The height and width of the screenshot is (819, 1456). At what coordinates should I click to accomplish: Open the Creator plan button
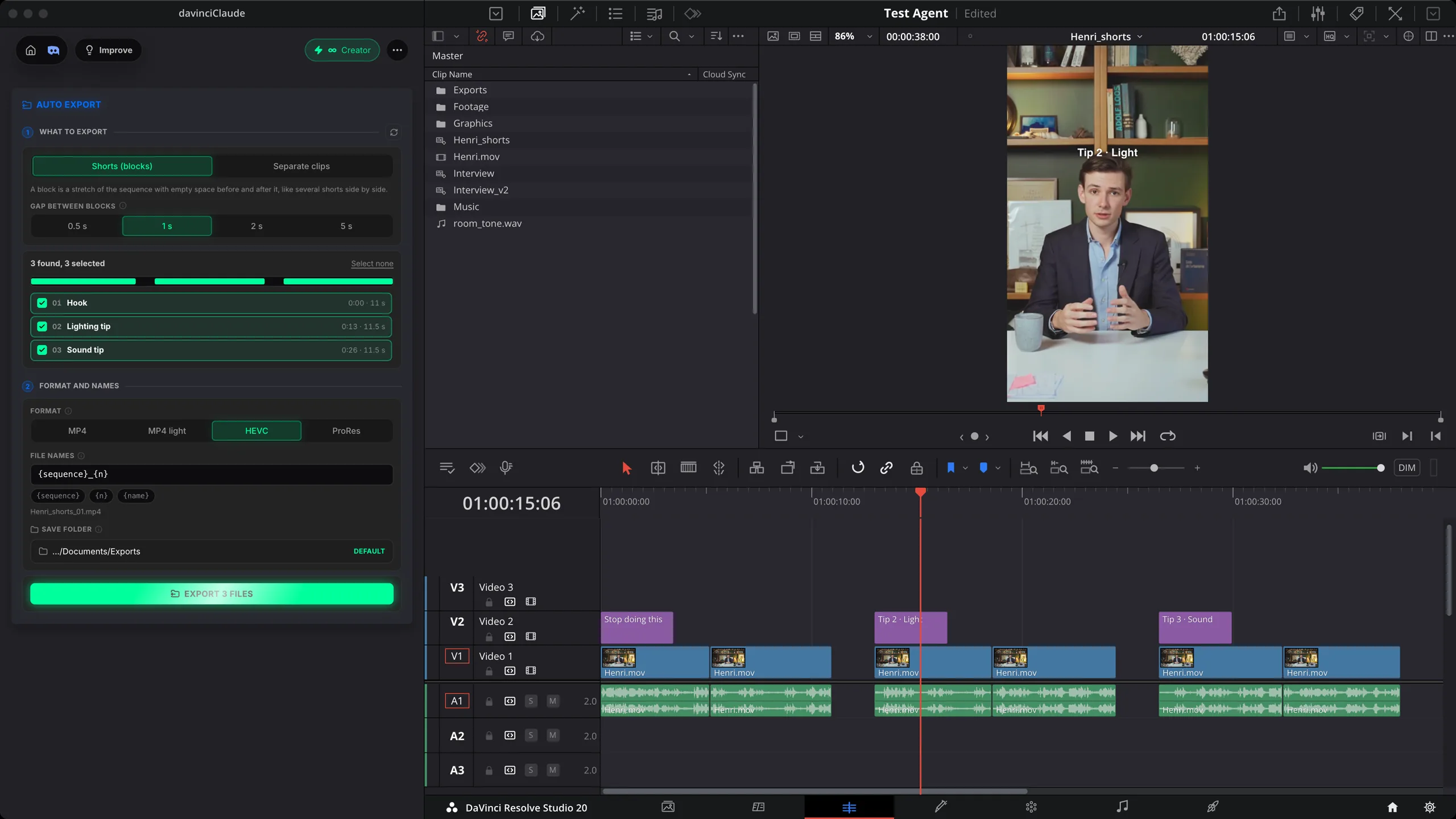pos(342,50)
